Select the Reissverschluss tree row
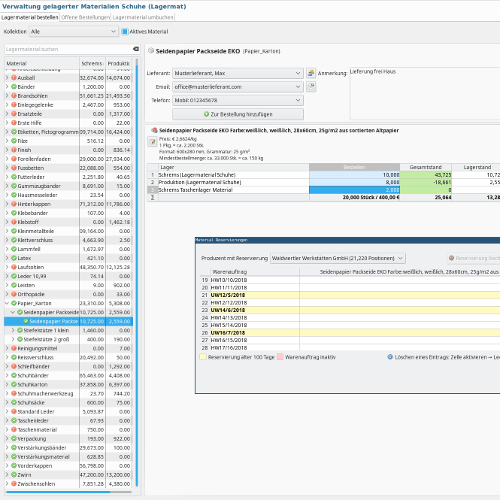500x500 pixels. click(68, 357)
